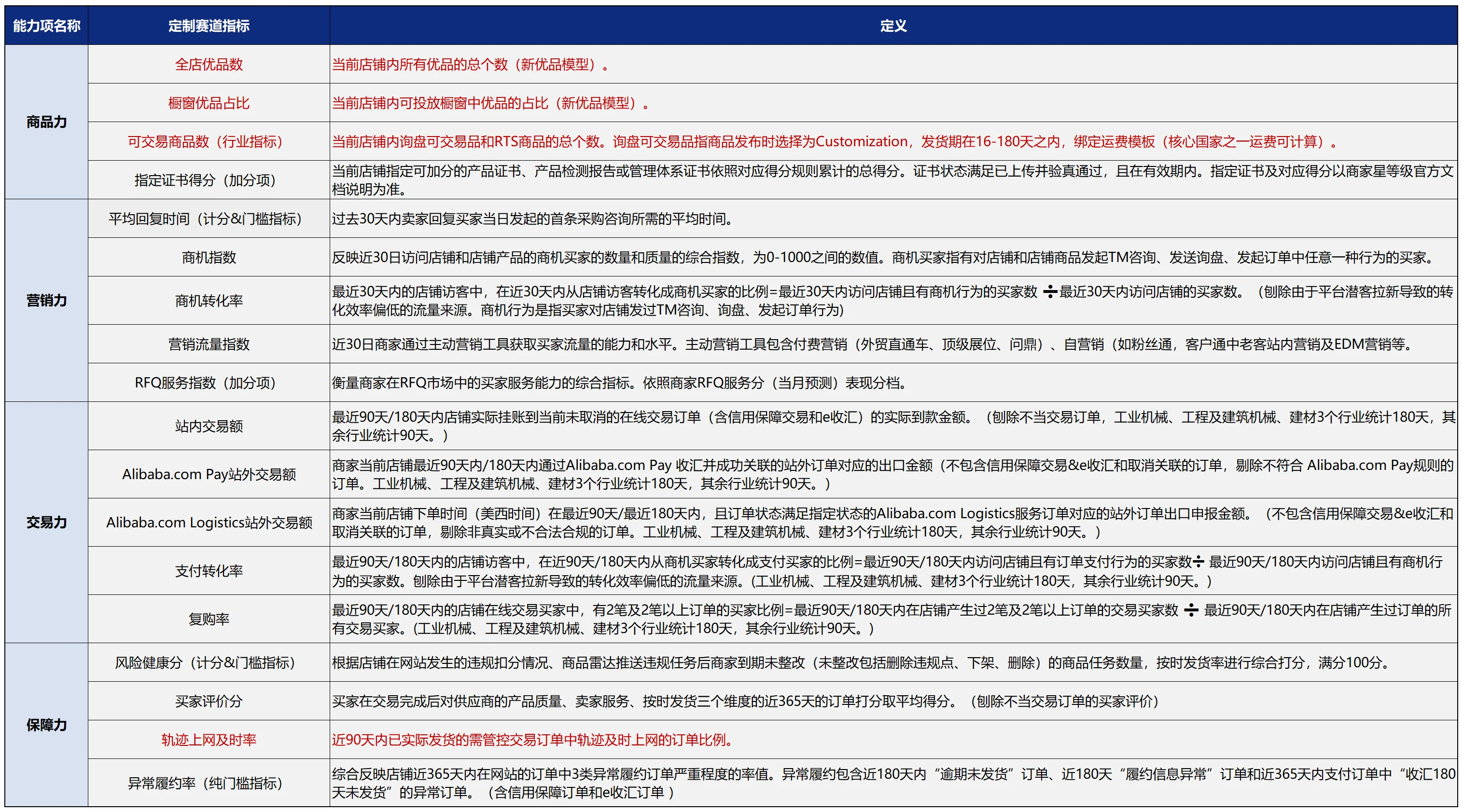This screenshot has width=1463, height=812.
Task: Click definition starting 过去30天内卖家回复买家
Action: tap(893, 219)
